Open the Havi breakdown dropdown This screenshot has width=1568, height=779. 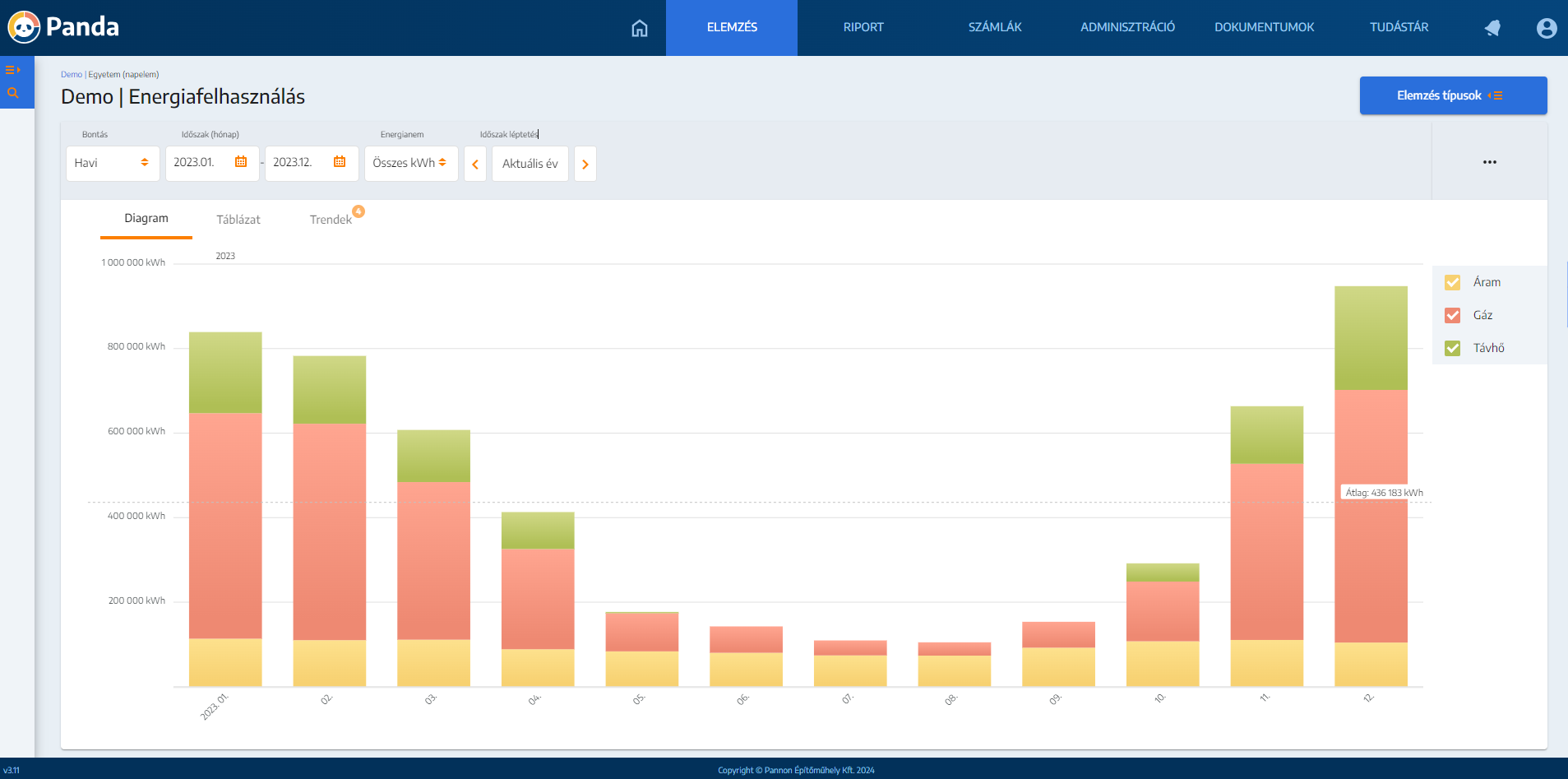tap(112, 163)
